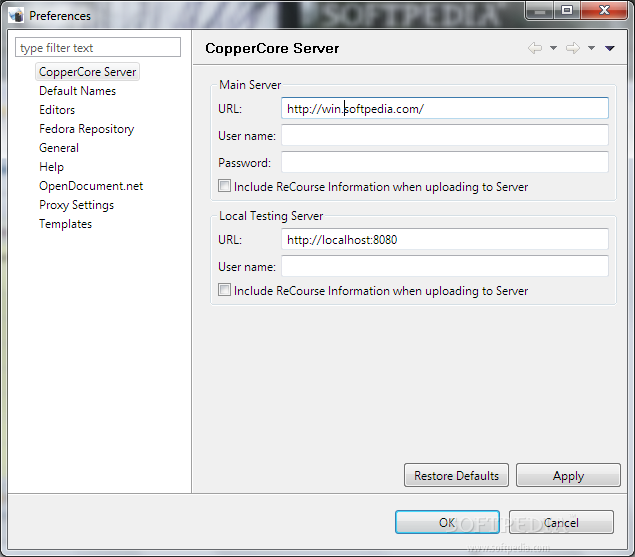Screen dimensions: 635x557
Task: Click the Local Testing Server URL field
Action: [x=445, y=239]
